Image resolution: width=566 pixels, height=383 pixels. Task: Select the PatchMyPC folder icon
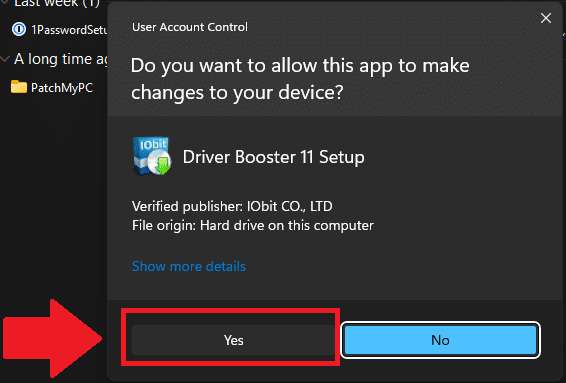coord(19,87)
